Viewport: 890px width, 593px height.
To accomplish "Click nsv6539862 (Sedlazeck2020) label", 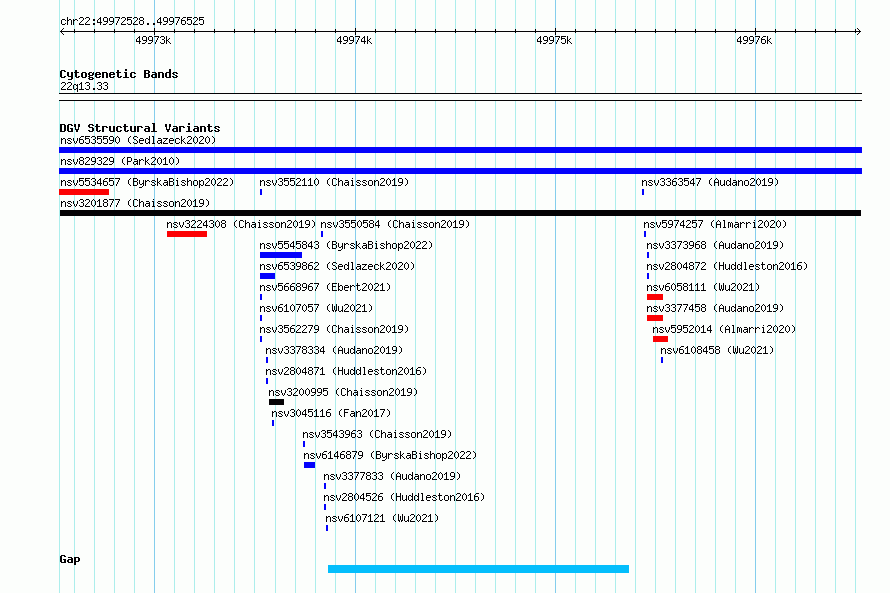I will click(x=337, y=266).
